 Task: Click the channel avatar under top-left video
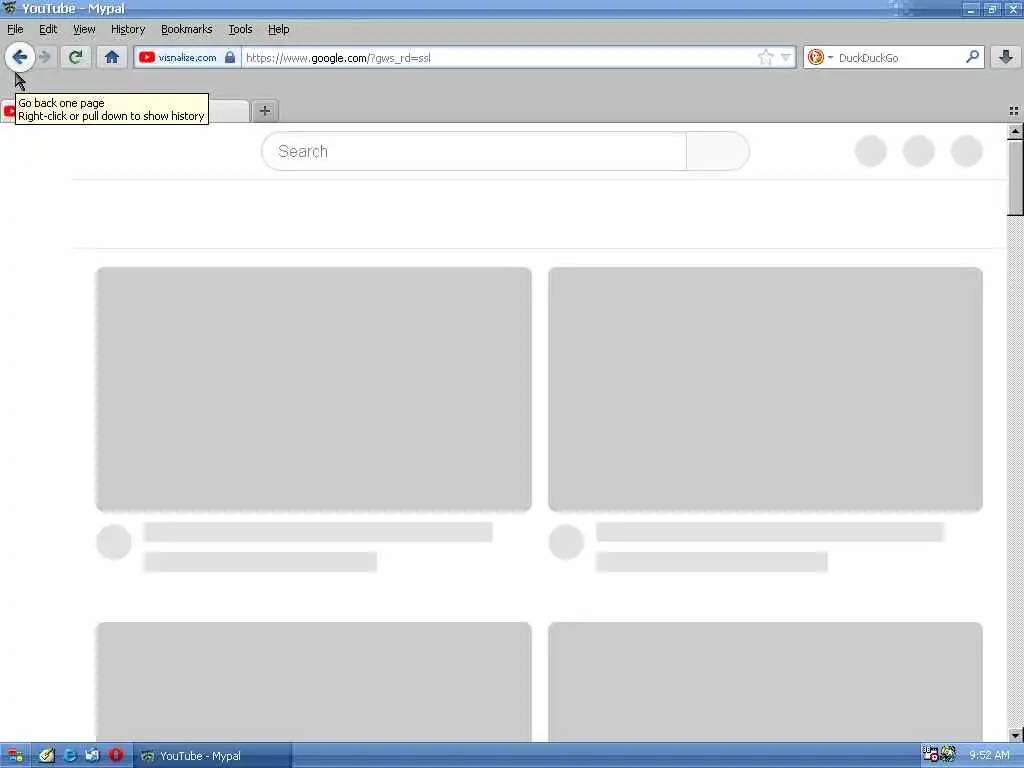click(x=114, y=542)
